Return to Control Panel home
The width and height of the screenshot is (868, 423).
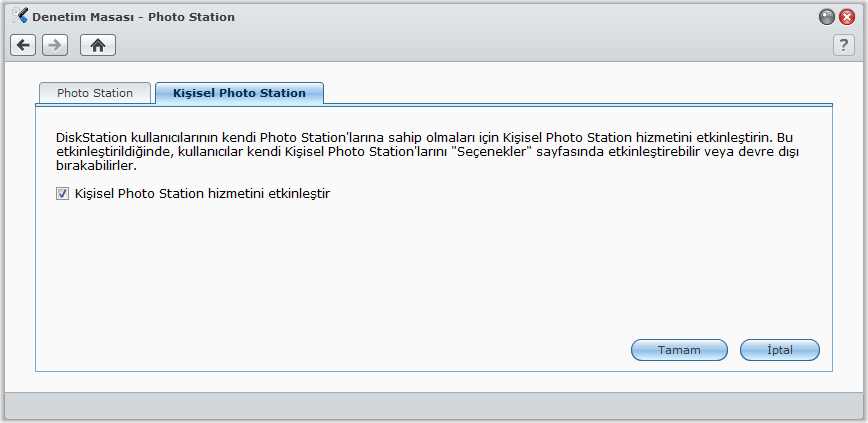click(98, 45)
